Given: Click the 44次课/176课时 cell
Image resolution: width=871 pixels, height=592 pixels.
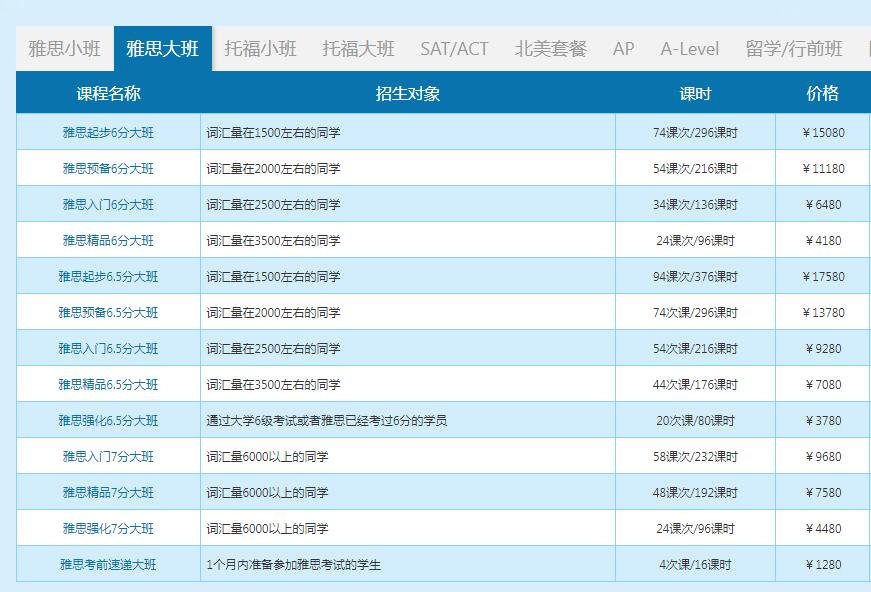Looking at the screenshot, I should tap(695, 384).
